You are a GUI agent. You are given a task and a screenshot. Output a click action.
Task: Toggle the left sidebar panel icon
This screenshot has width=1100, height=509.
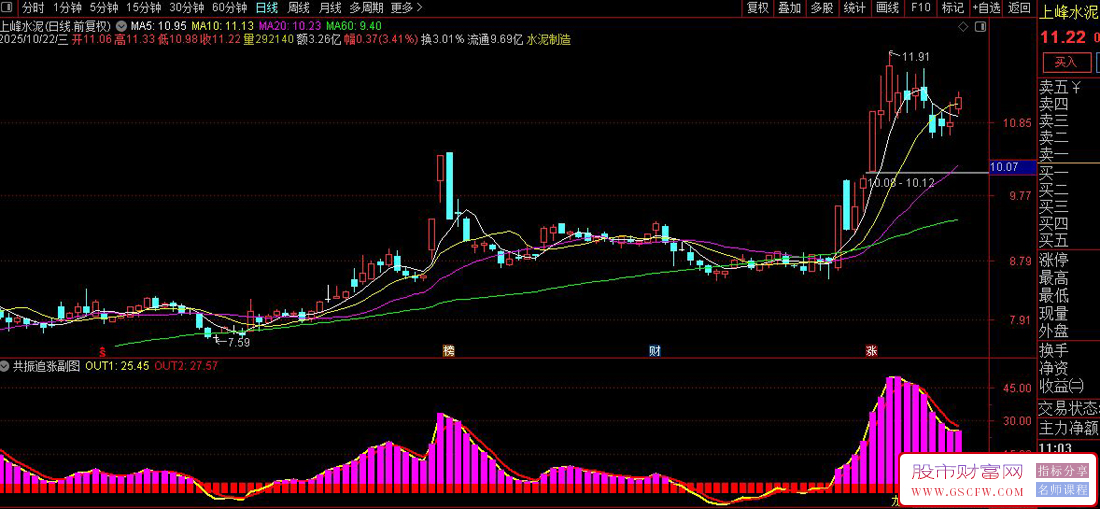pos(9,8)
